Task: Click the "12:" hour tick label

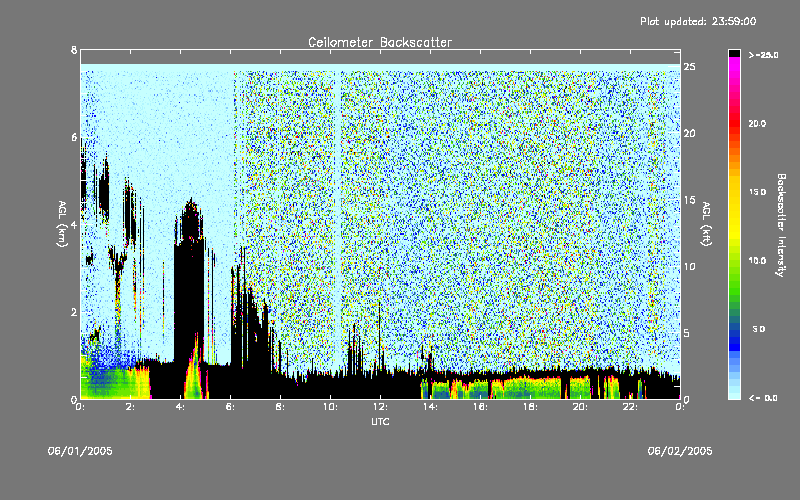Action: tap(380, 407)
